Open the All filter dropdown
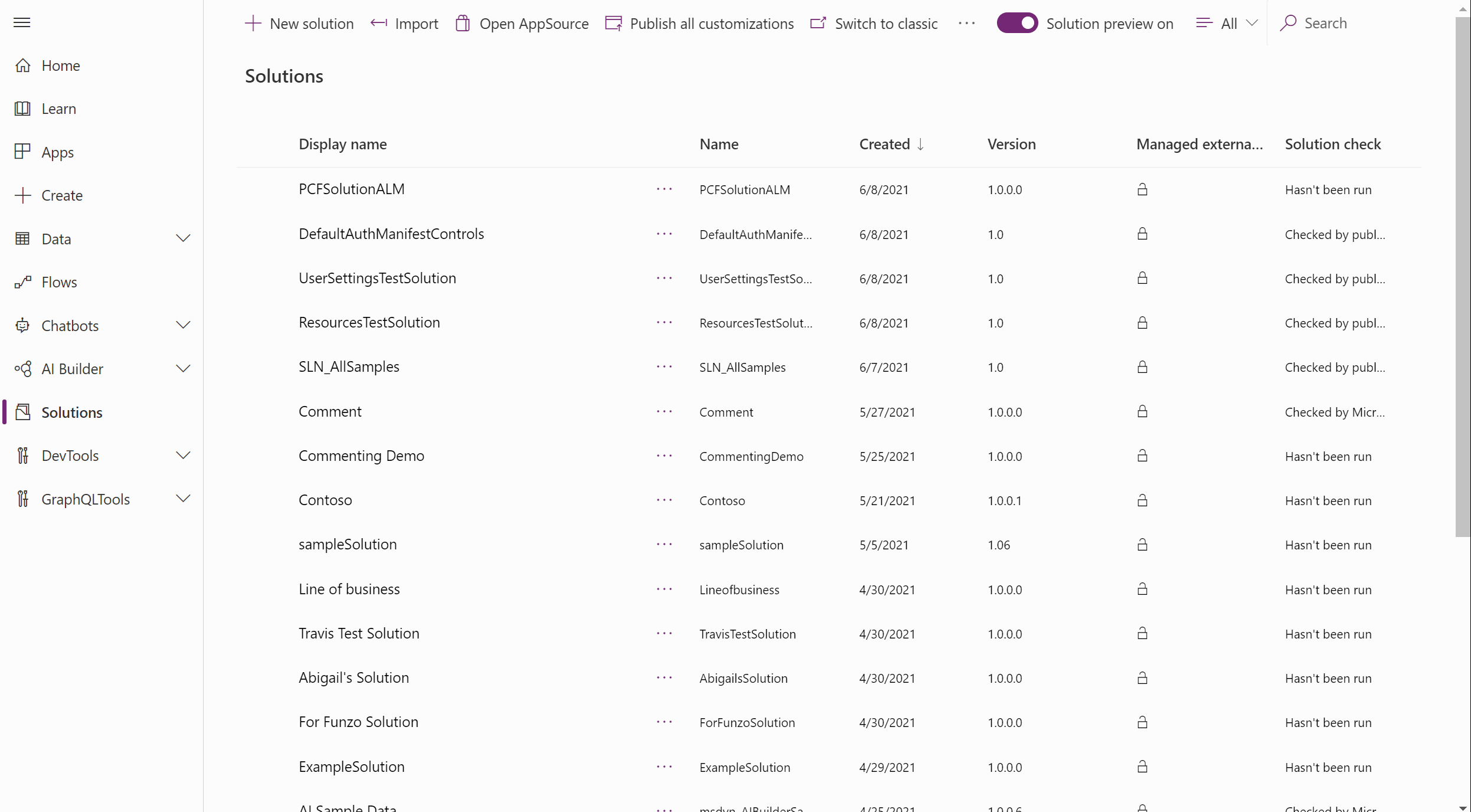Viewport: 1471px width, 812px height. (1227, 23)
